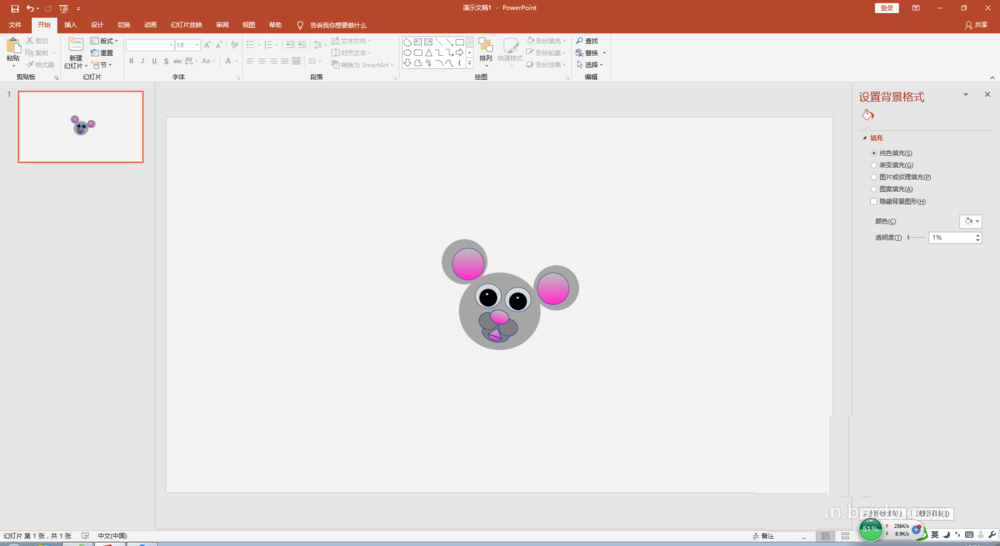Open the Insert ribbon tab

pyautogui.click(x=70, y=24)
